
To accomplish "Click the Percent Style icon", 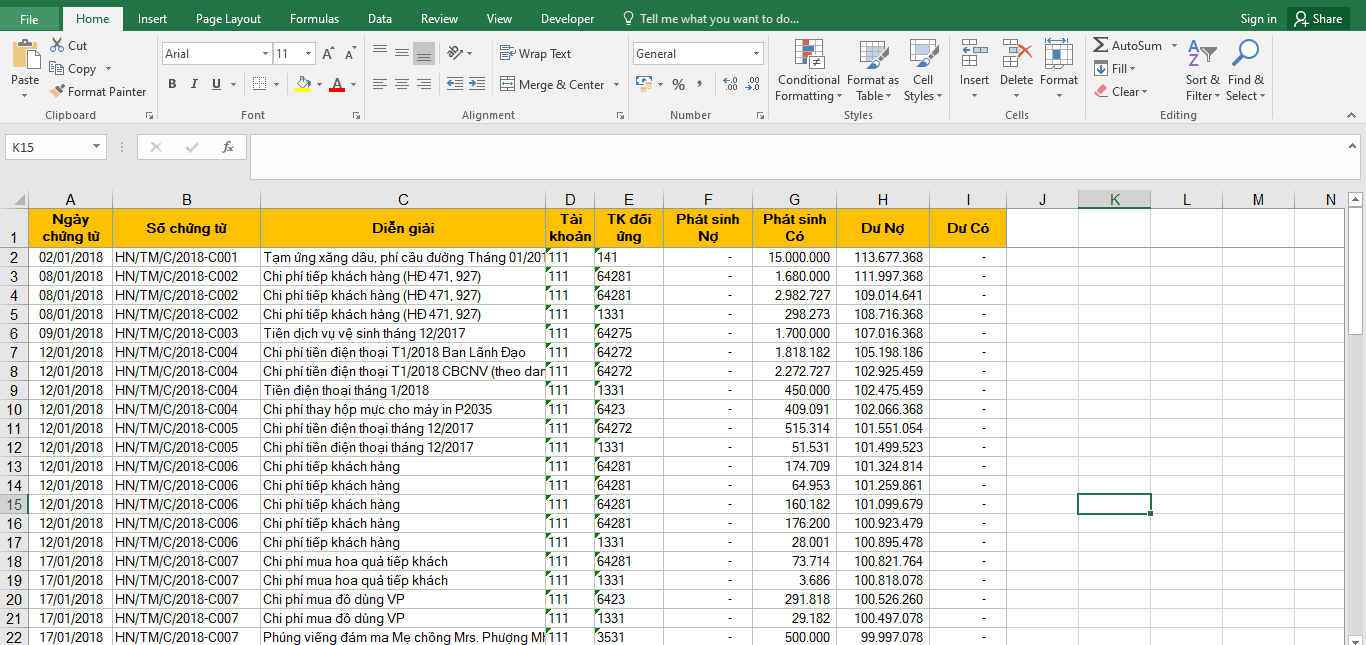I will click(x=678, y=85).
